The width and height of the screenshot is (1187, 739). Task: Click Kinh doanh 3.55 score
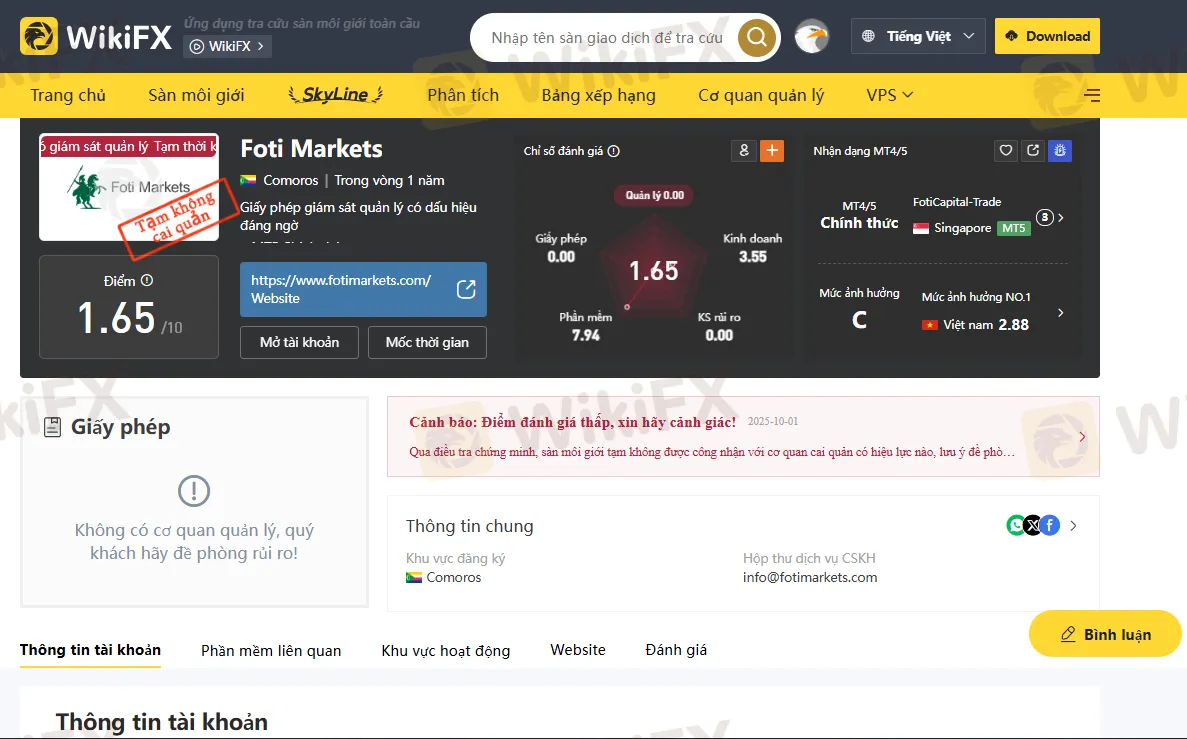752,248
